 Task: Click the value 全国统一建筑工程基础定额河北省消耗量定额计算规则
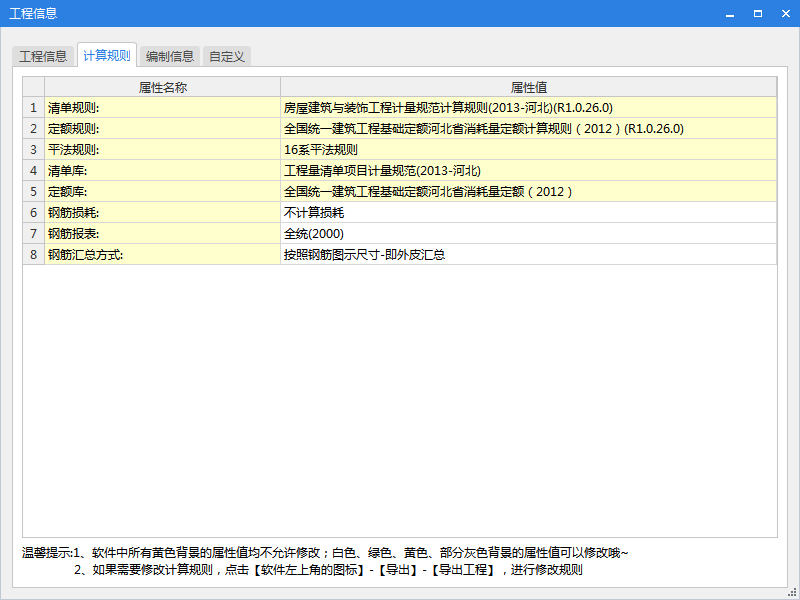pyautogui.click(x=529, y=129)
